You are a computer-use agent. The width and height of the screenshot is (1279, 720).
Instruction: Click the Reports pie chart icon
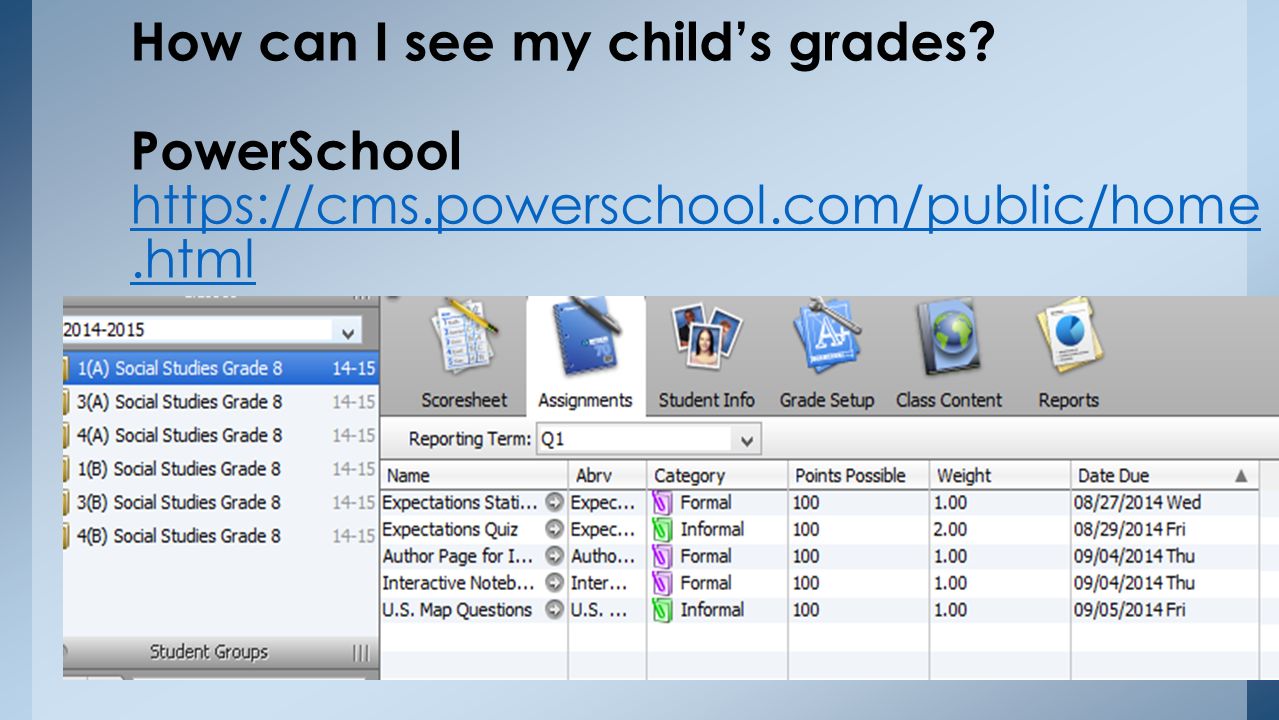1069,336
